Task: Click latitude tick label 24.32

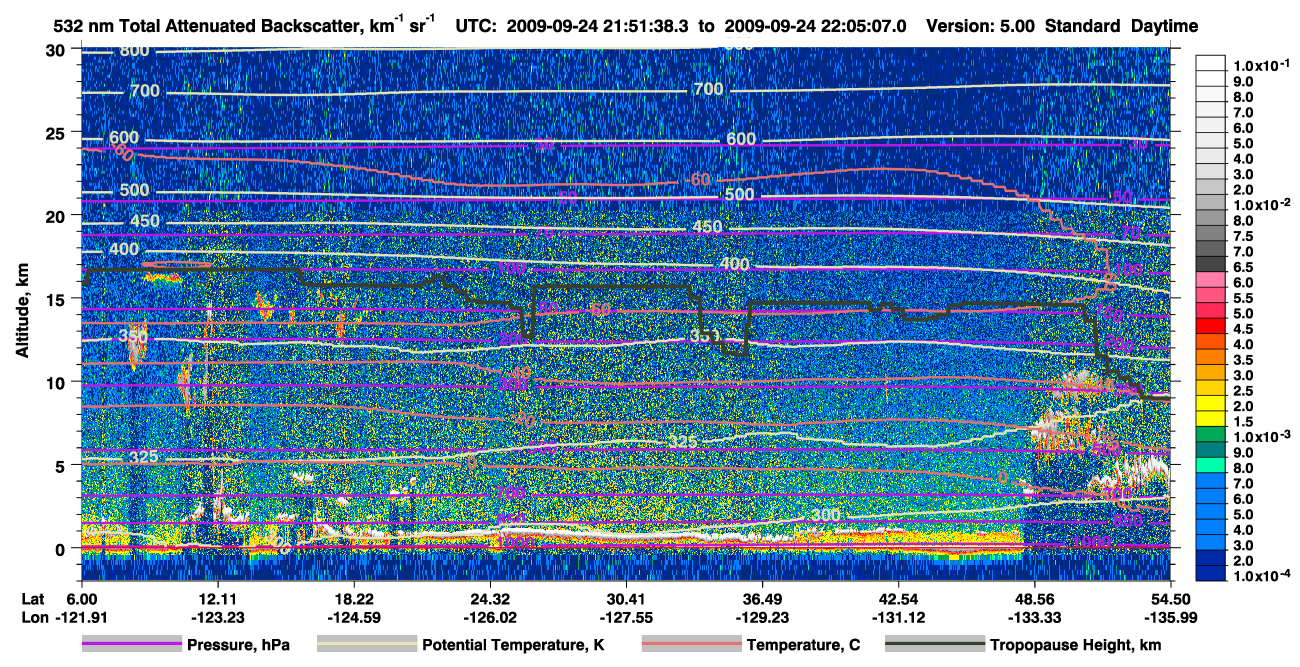Action: (x=489, y=597)
